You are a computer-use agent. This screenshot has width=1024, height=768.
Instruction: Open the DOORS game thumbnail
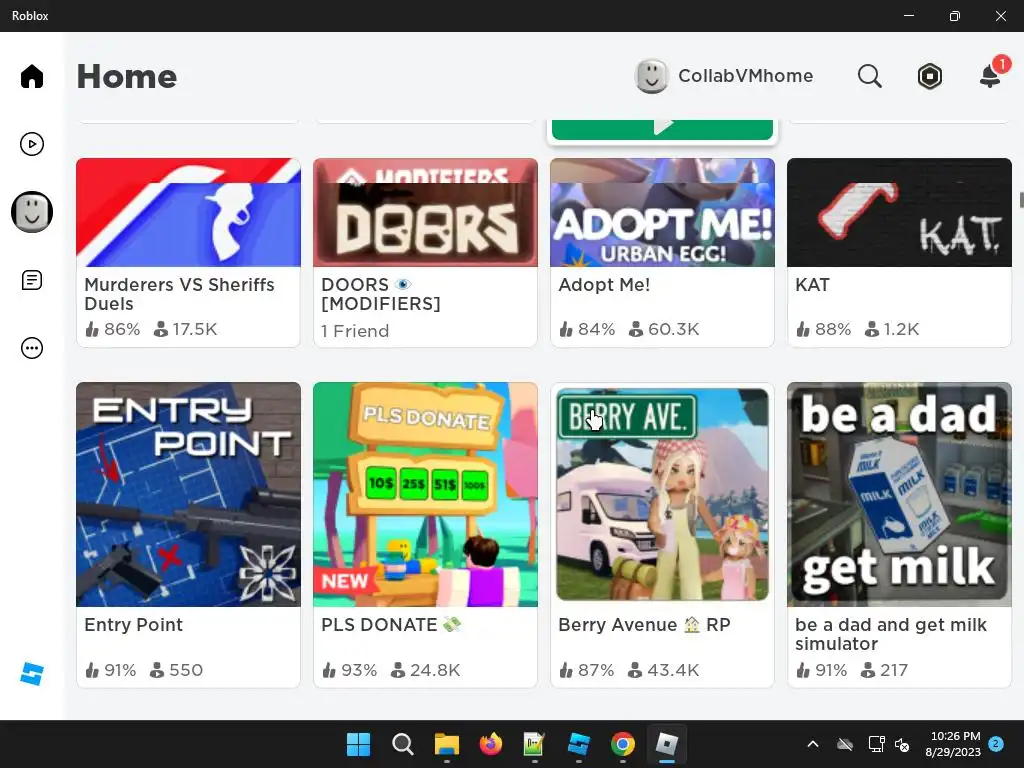425,212
